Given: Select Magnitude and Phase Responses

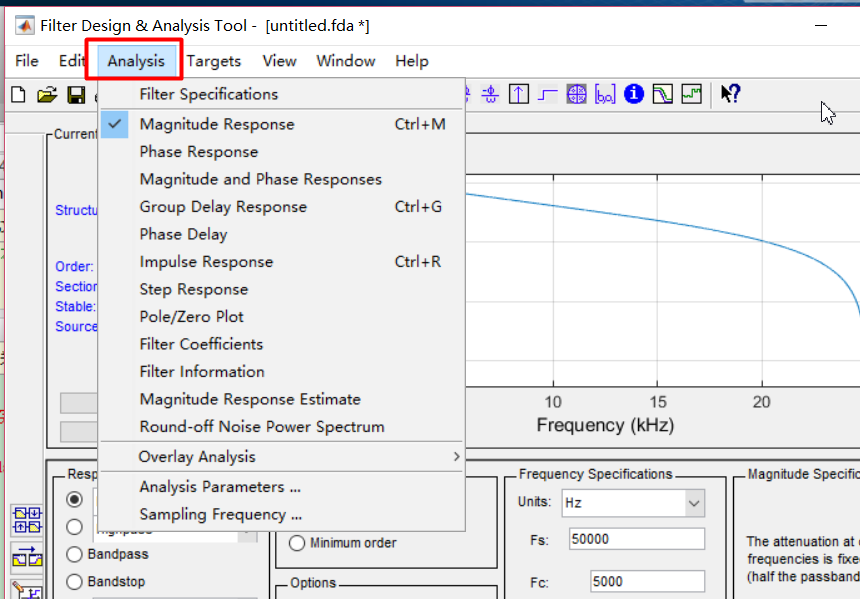Looking at the screenshot, I should 282,179.
